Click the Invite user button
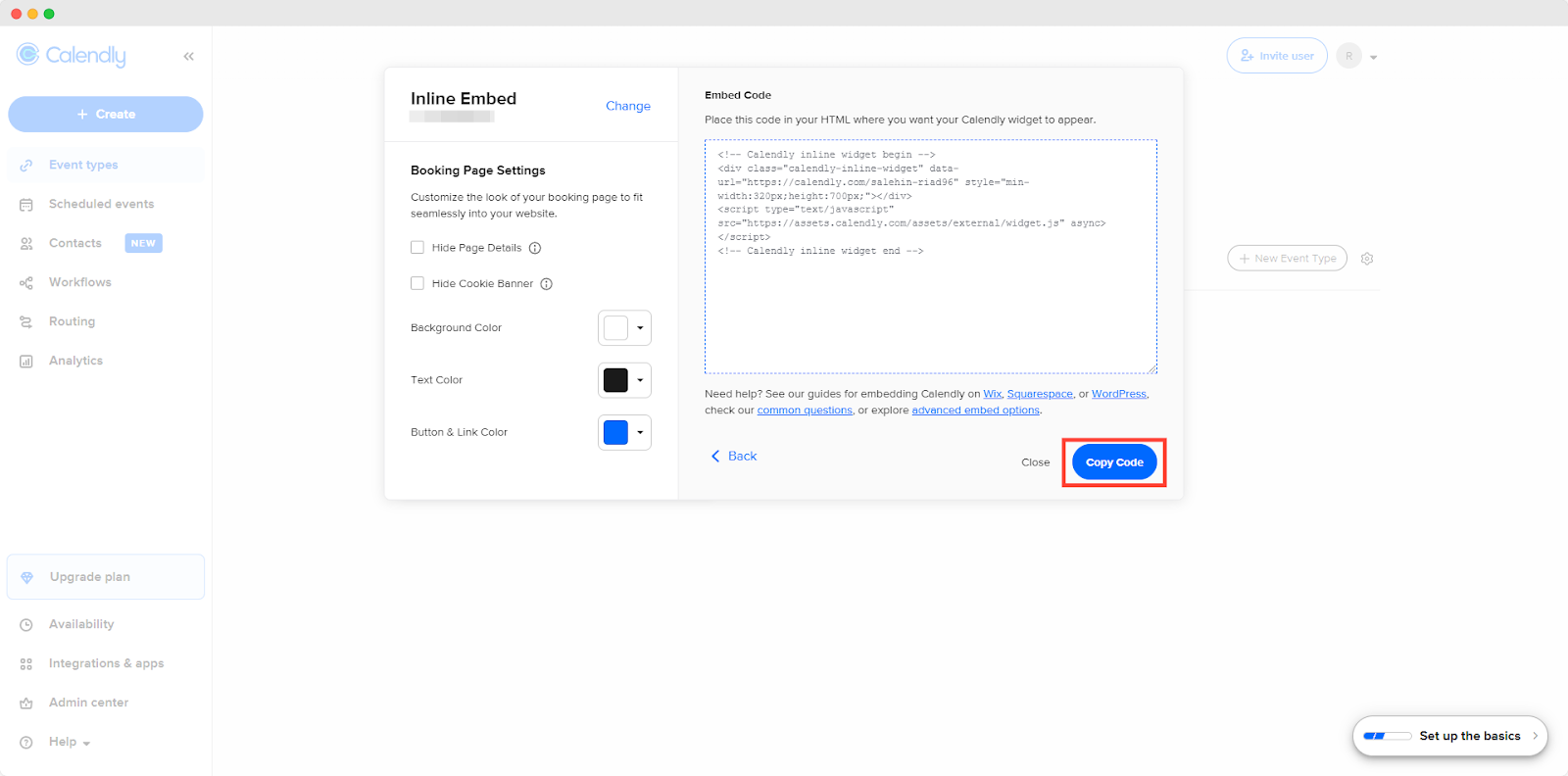This screenshot has height=776, width=1568. point(1277,56)
